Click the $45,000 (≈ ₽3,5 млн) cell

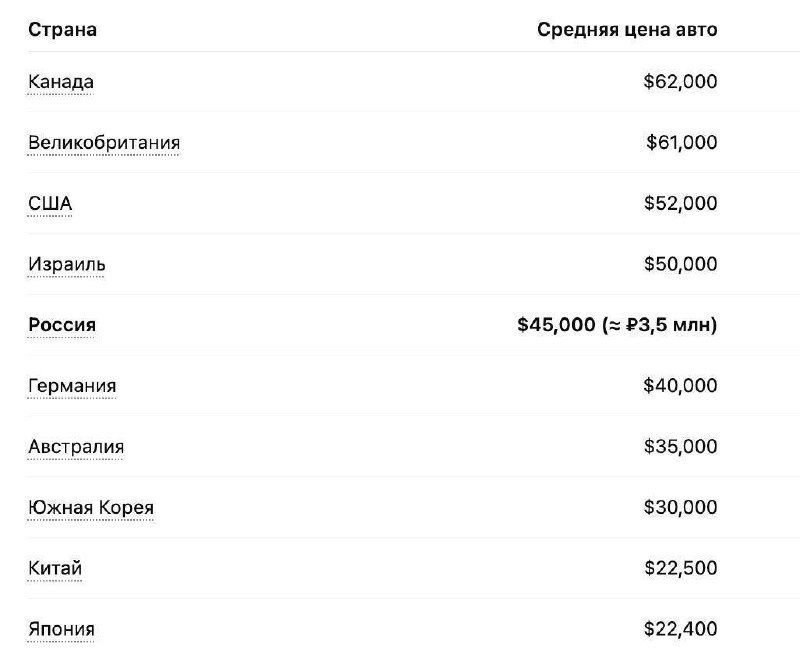617,325
